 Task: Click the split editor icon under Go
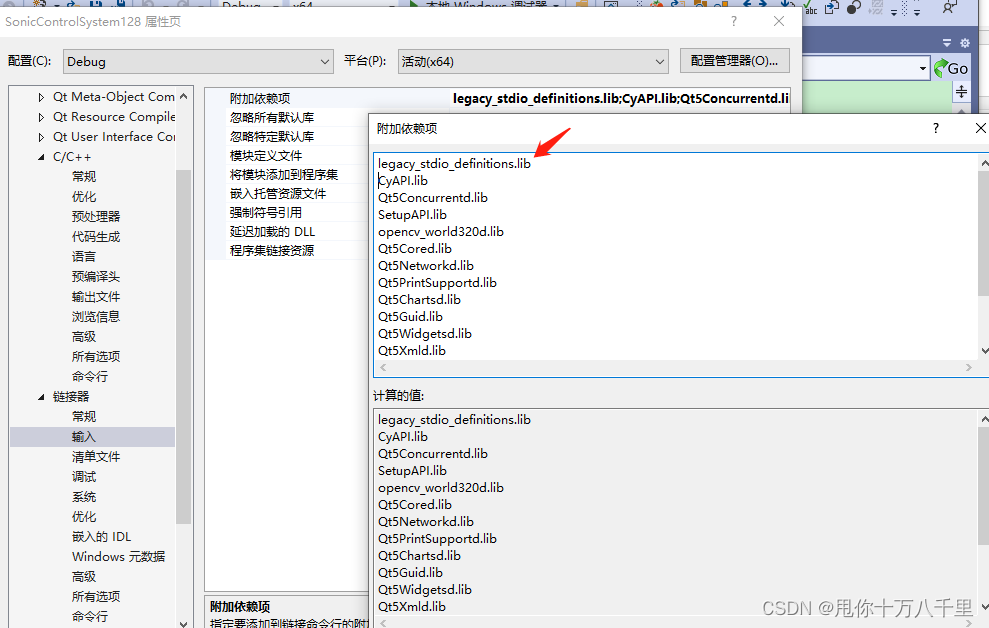(x=961, y=92)
